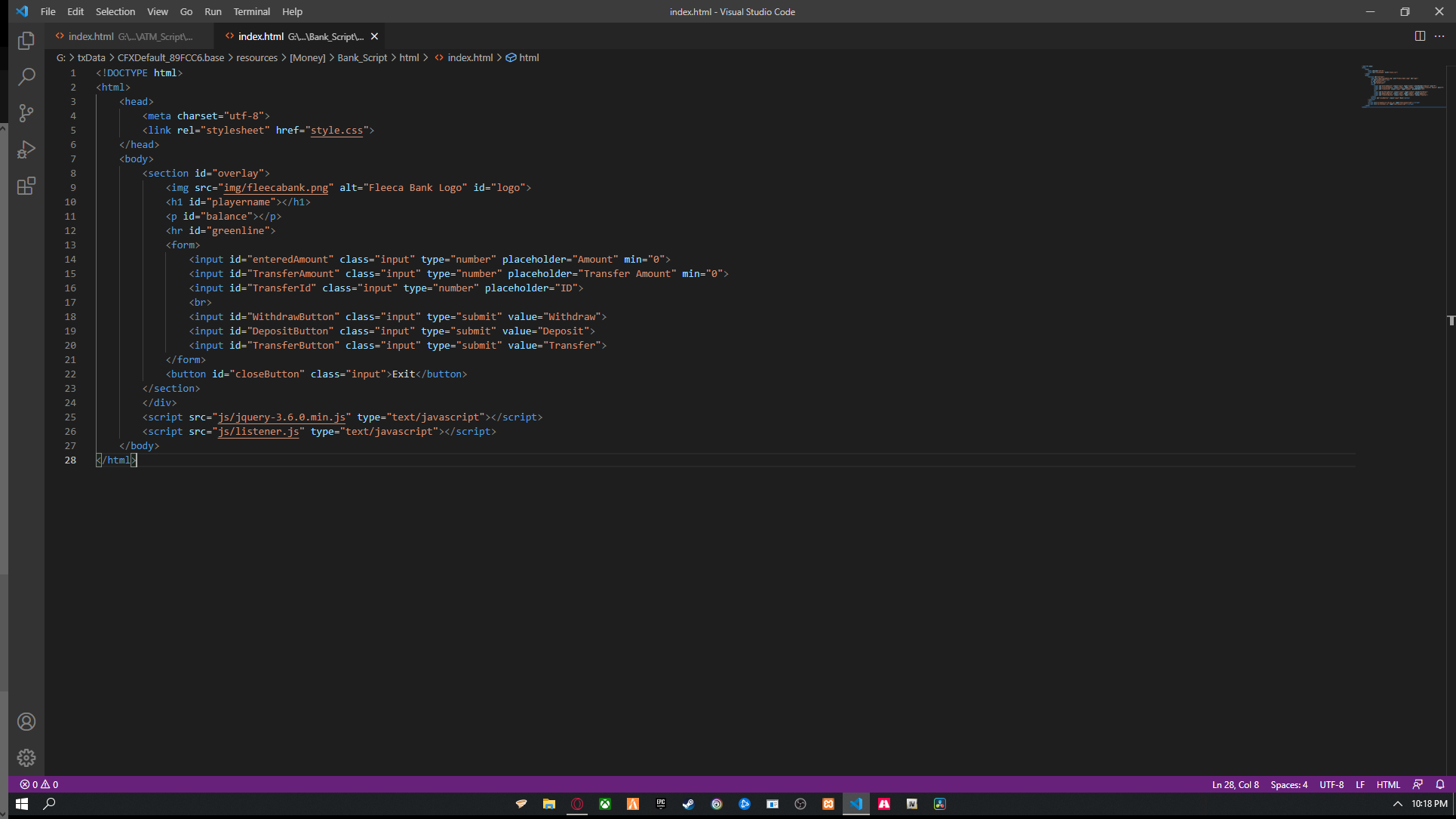Expand the resources breadcrumb segment
Image resolution: width=1456 pixels, height=819 pixels.
point(256,57)
